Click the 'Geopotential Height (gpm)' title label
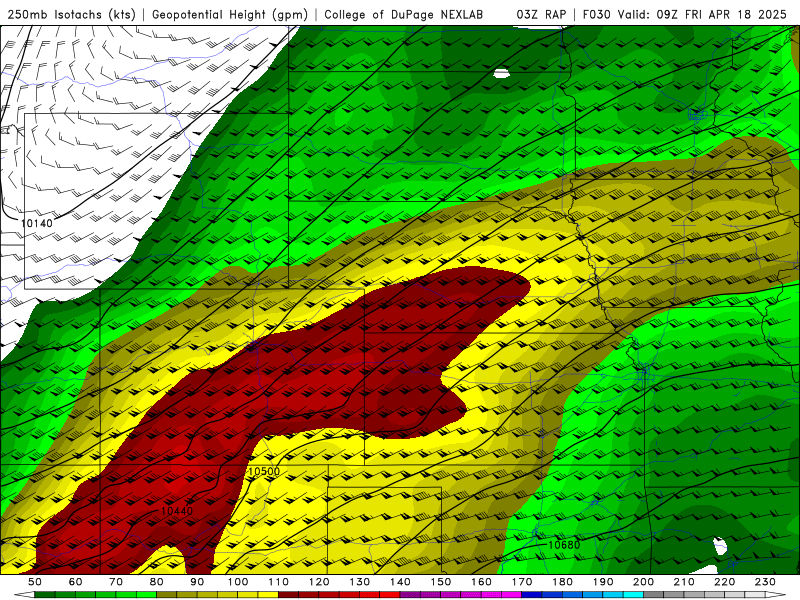Image resolution: width=800 pixels, height=600 pixels. tap(230, 14)
